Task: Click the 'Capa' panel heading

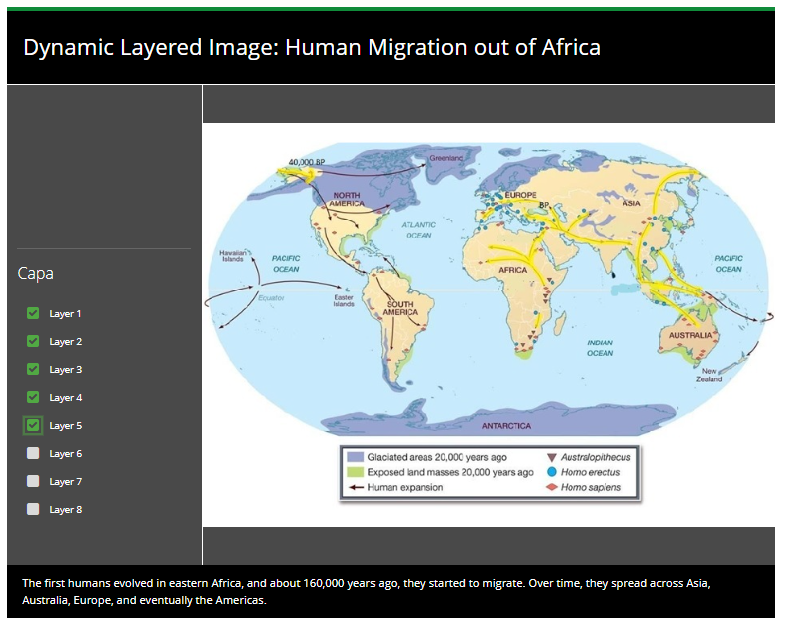Action: [x=36, y=273]
